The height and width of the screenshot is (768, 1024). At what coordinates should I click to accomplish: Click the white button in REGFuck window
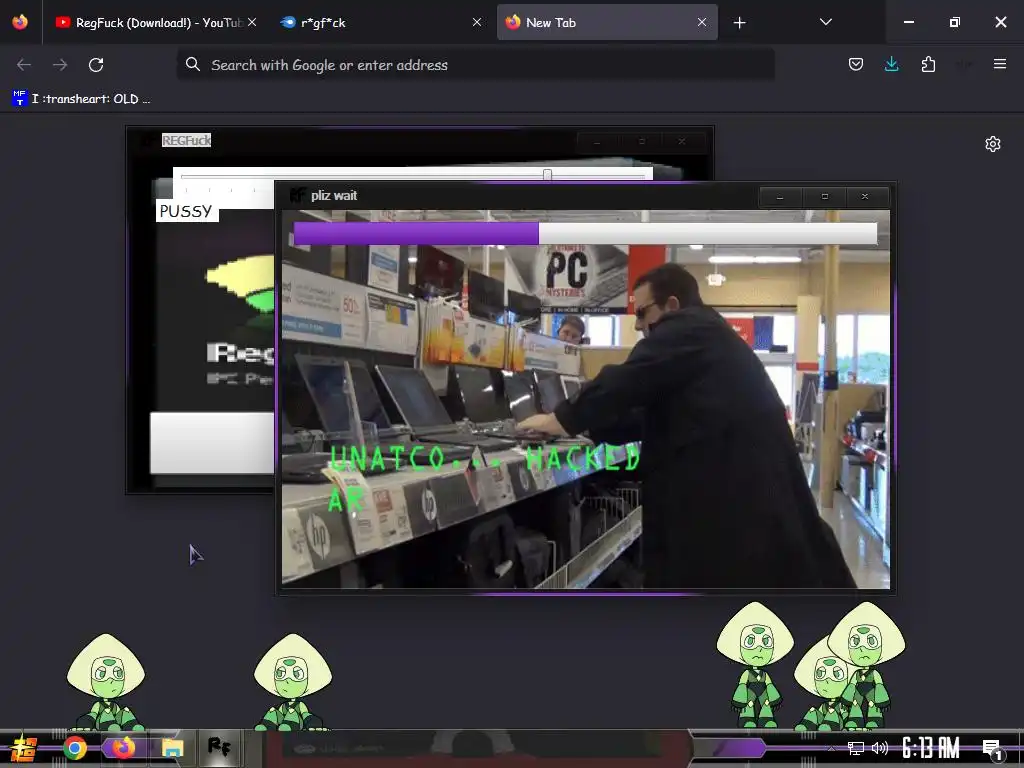point(213,442)
